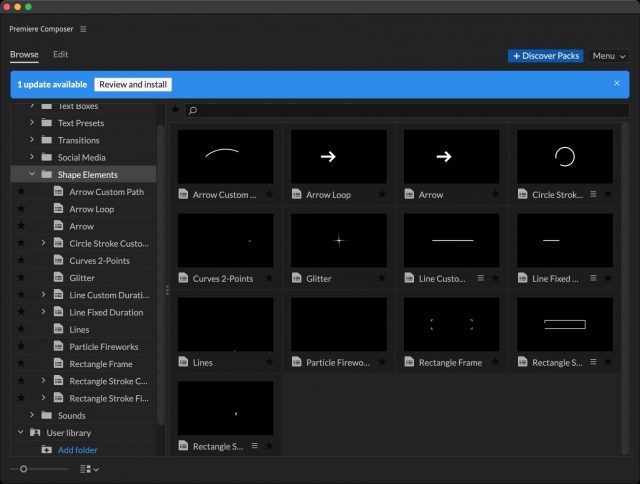
Task: Click the Review and install button
Action: click(x=133, y=85)
